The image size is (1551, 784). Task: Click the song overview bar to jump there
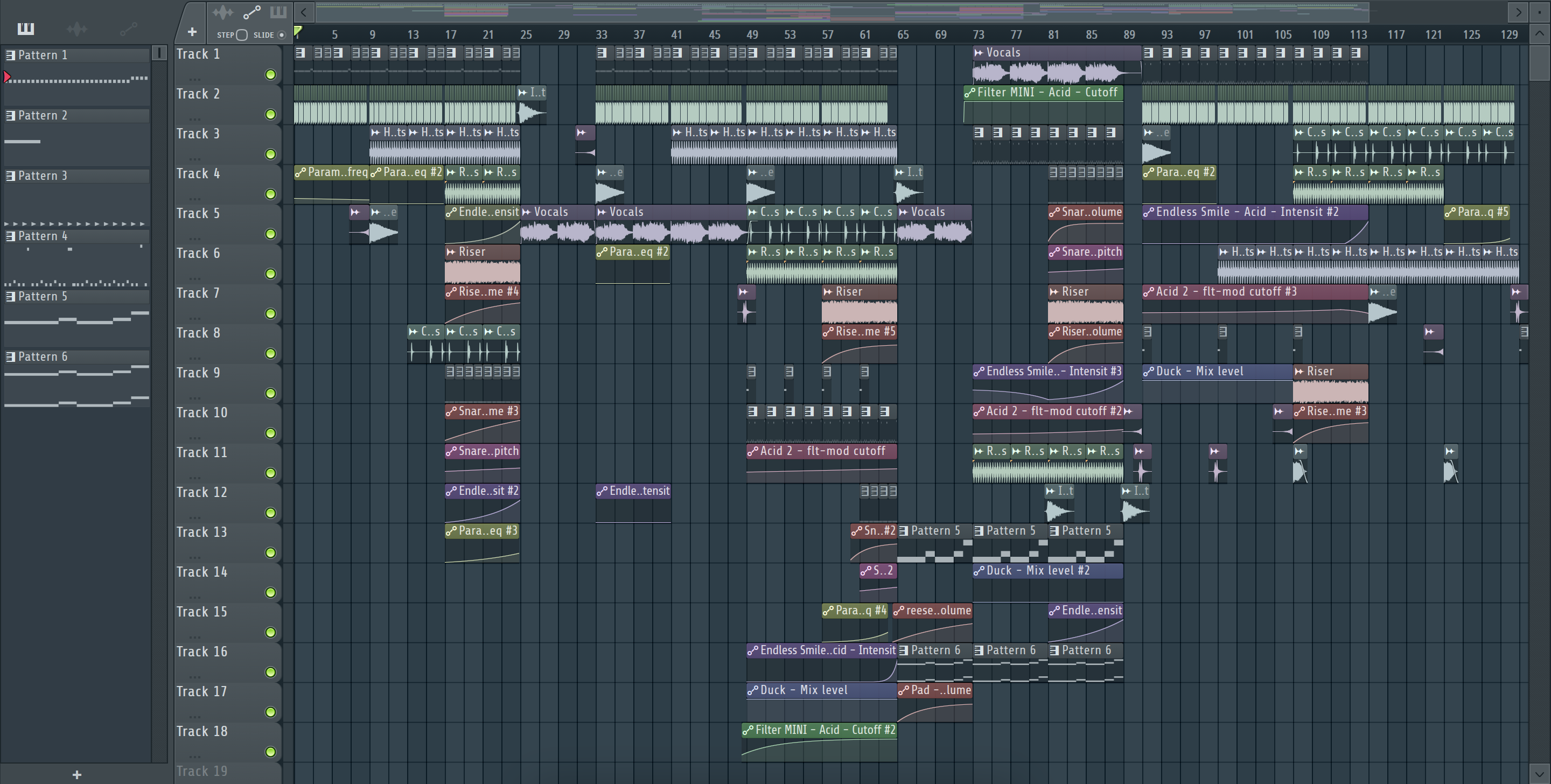coord(843,11)
